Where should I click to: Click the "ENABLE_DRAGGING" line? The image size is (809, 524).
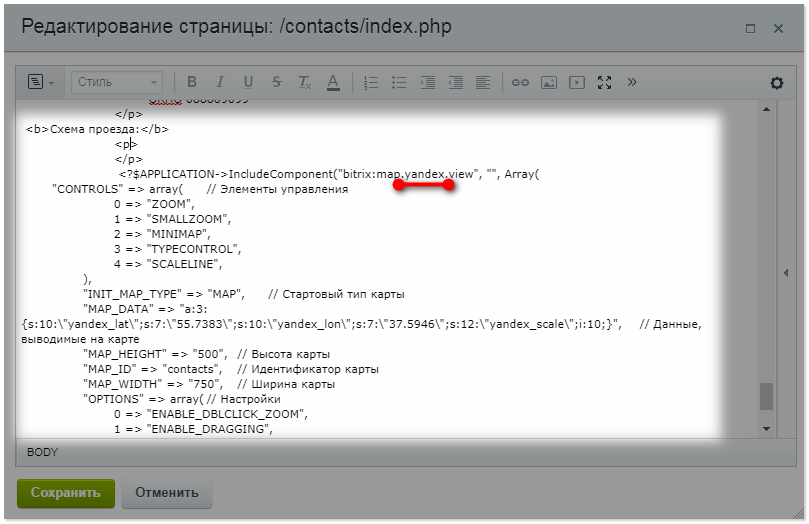pos(193,429)
